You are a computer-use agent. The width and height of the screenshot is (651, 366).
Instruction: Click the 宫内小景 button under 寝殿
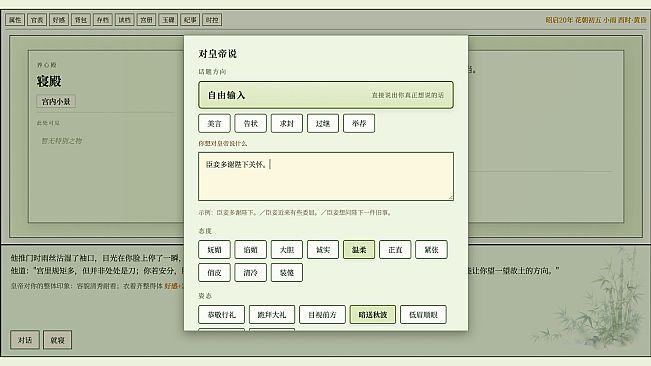click(x=56, y=101)
